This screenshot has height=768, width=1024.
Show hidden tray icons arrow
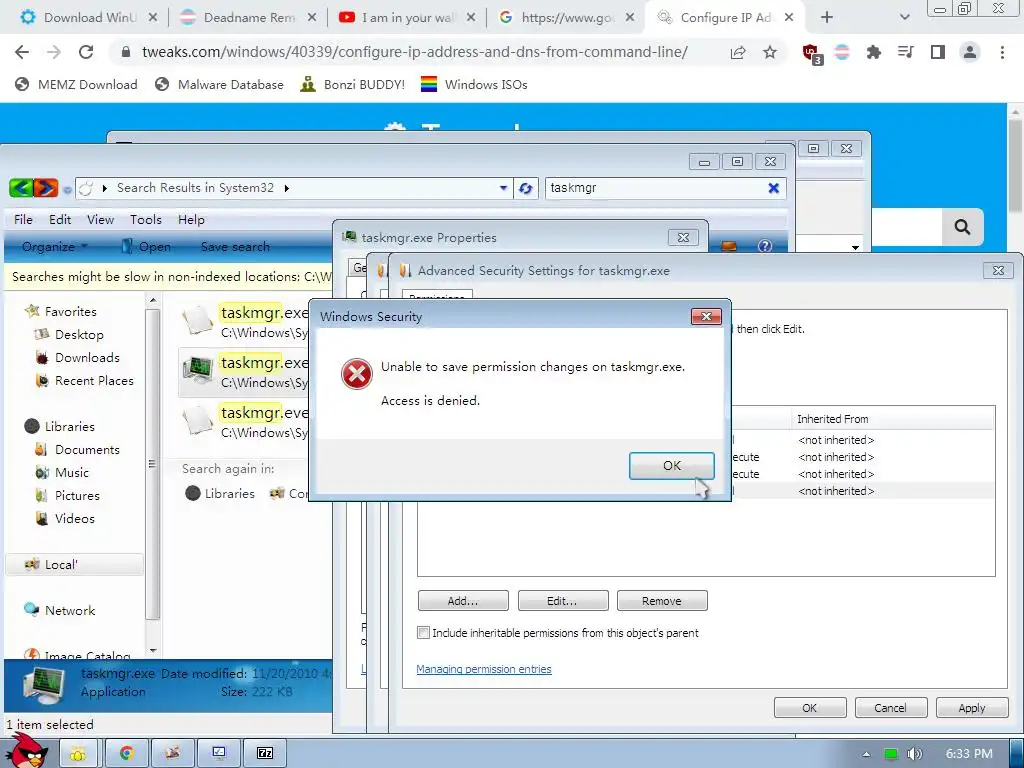click(866, 754)
